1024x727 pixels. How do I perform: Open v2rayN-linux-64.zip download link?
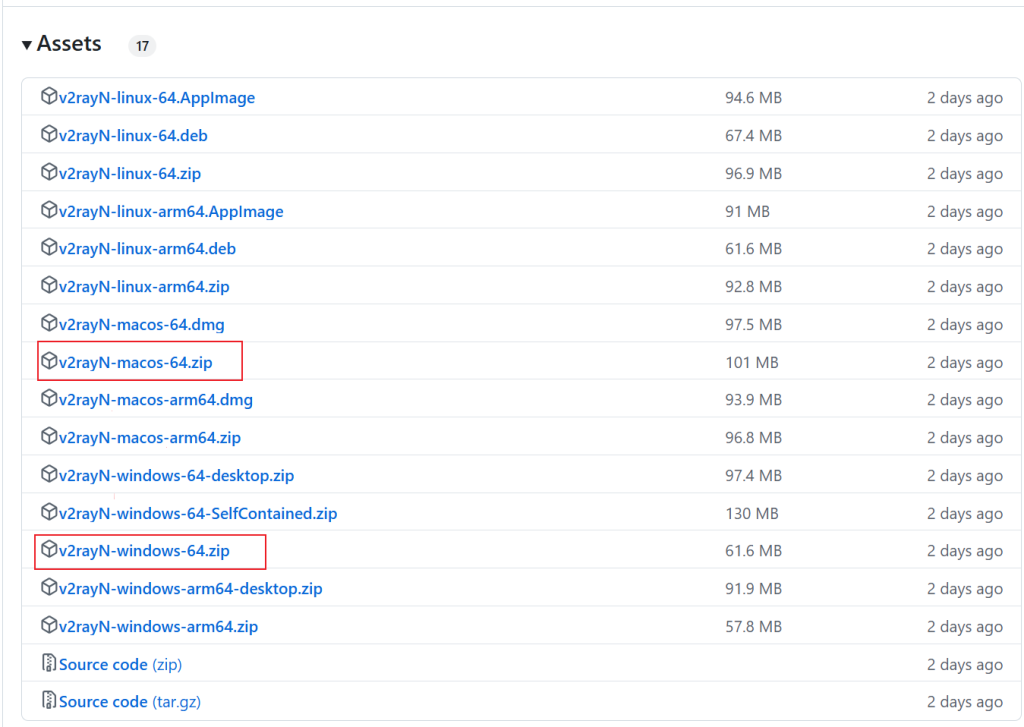pyautogui.click(x=129, y=173)
